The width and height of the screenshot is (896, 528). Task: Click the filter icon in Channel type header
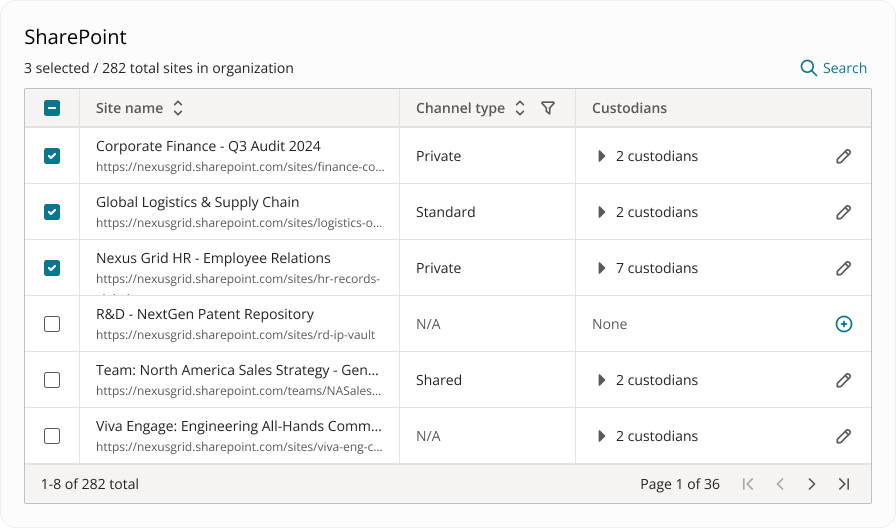point(547,108)
